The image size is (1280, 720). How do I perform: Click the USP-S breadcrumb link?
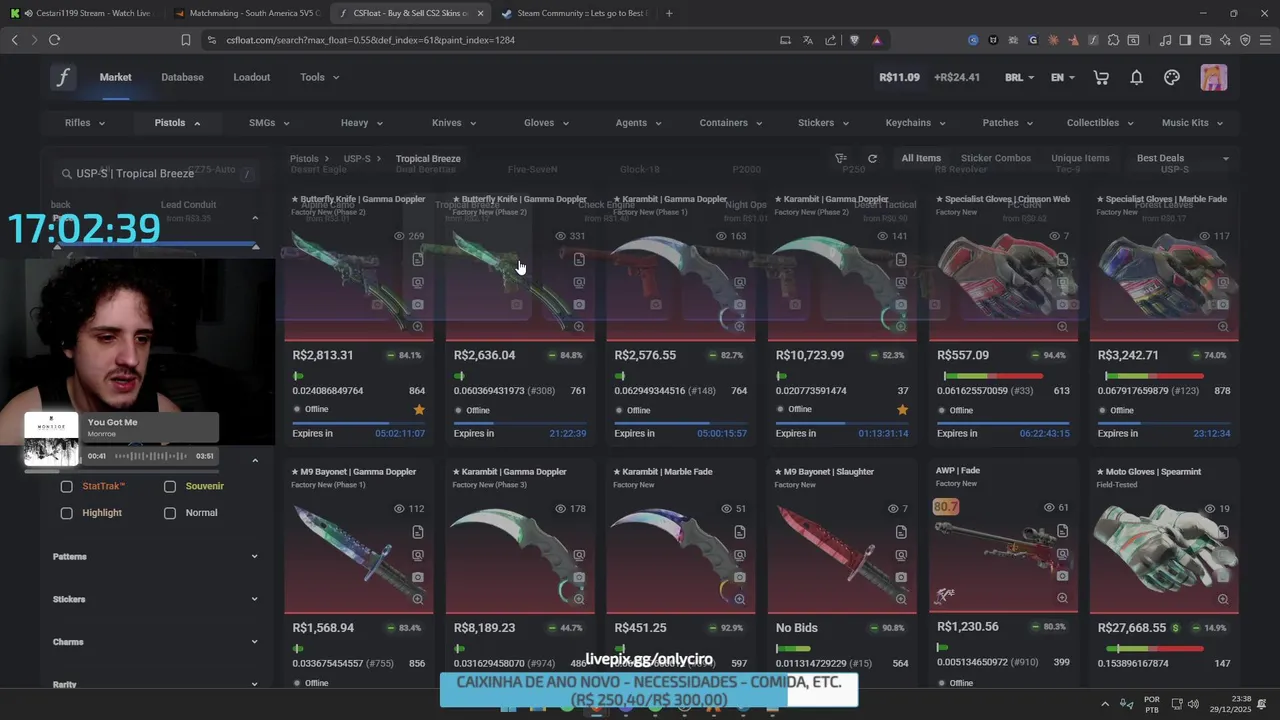(357, 159)
